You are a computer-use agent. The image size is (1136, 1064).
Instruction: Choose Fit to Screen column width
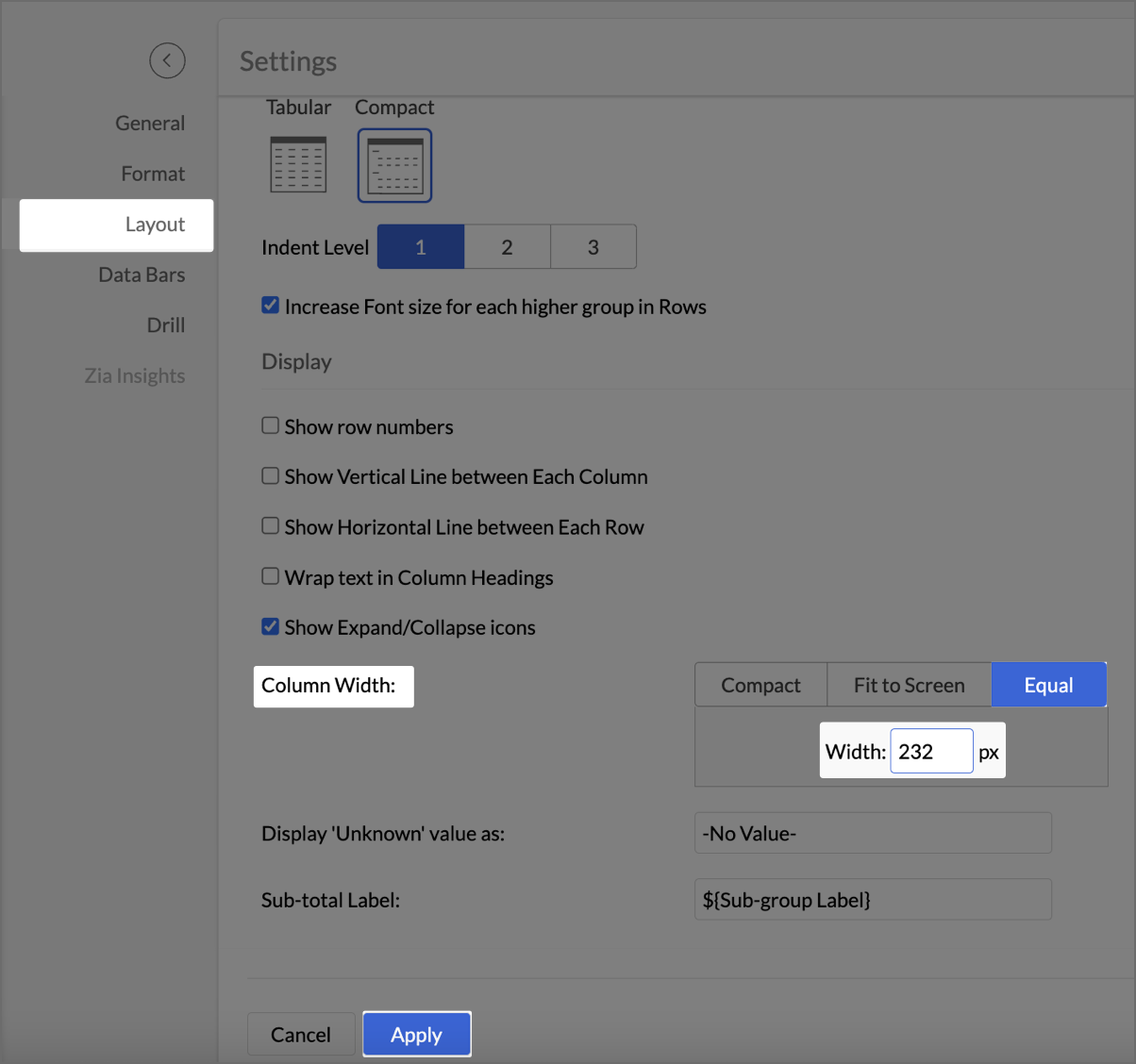(x=909, y=686)
